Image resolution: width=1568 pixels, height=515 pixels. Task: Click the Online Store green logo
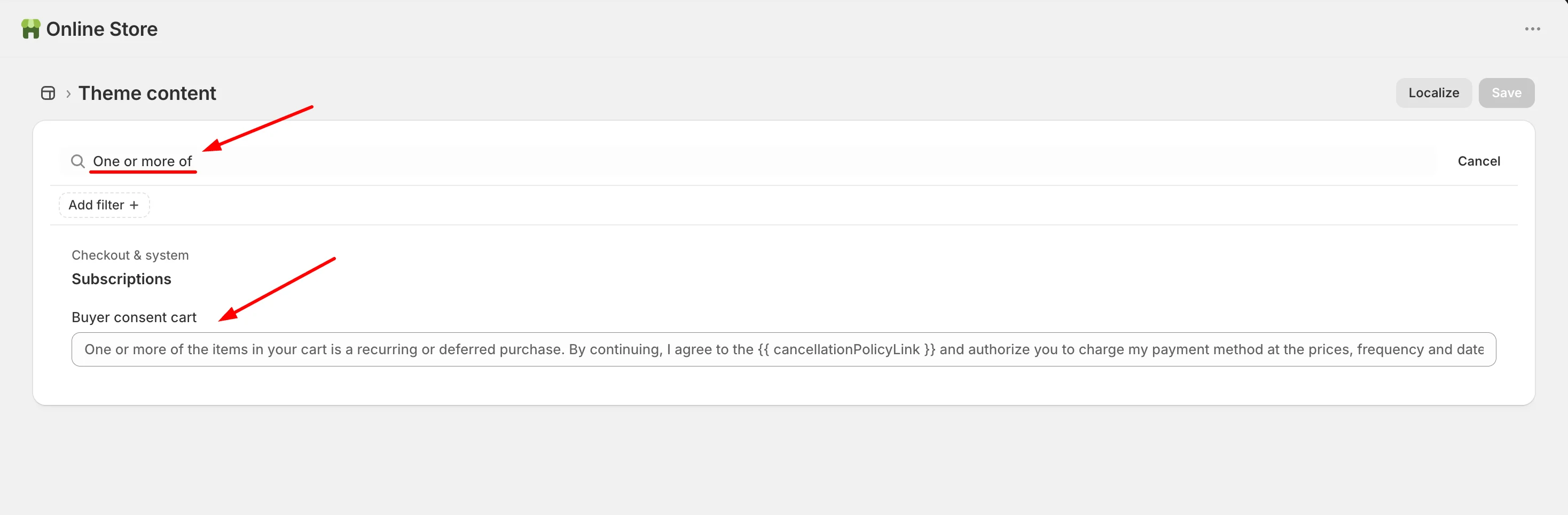click(x=32, y=28)
